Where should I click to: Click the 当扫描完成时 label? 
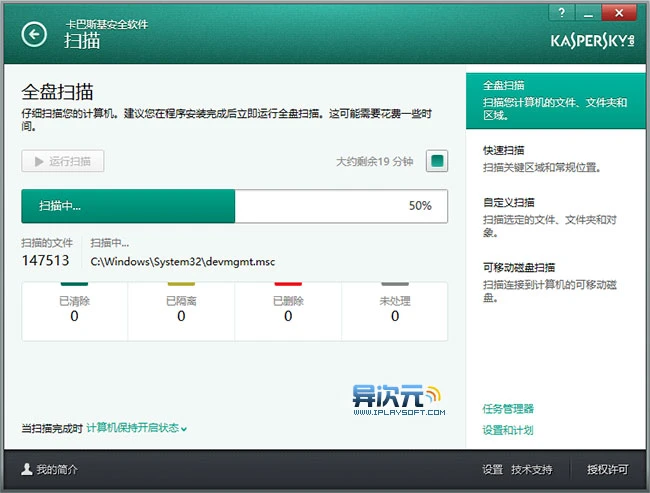(52, 428)
